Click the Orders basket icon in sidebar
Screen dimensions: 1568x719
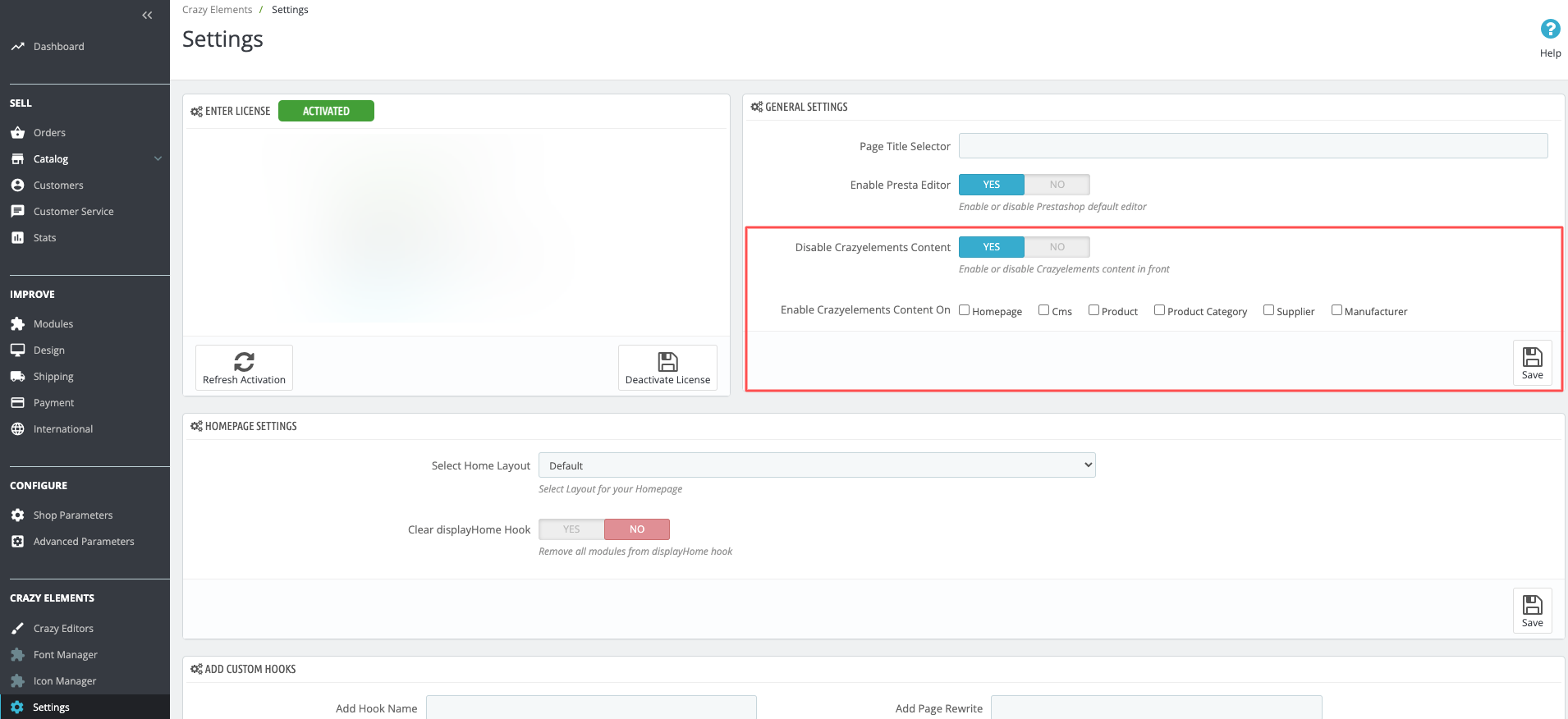[17, 132]
